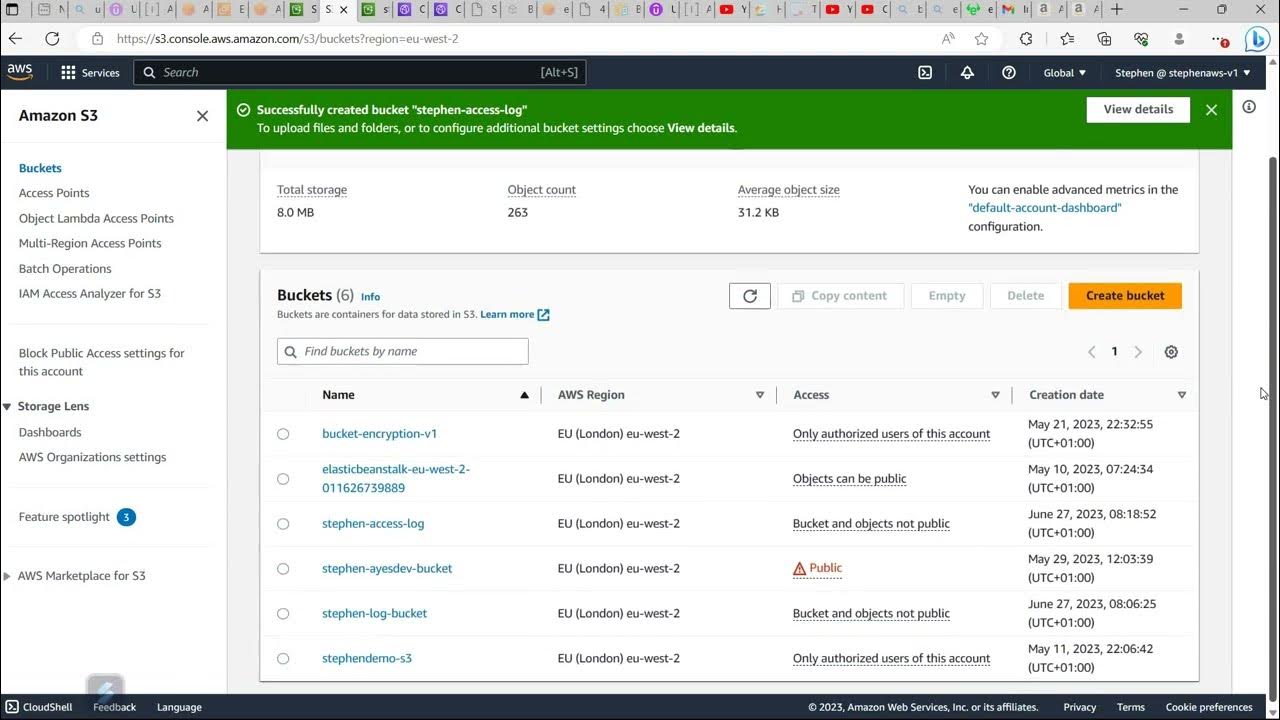Click the Create bucket button
This screenshot has width=1280, height=720.
click(x=1125, y=296)
